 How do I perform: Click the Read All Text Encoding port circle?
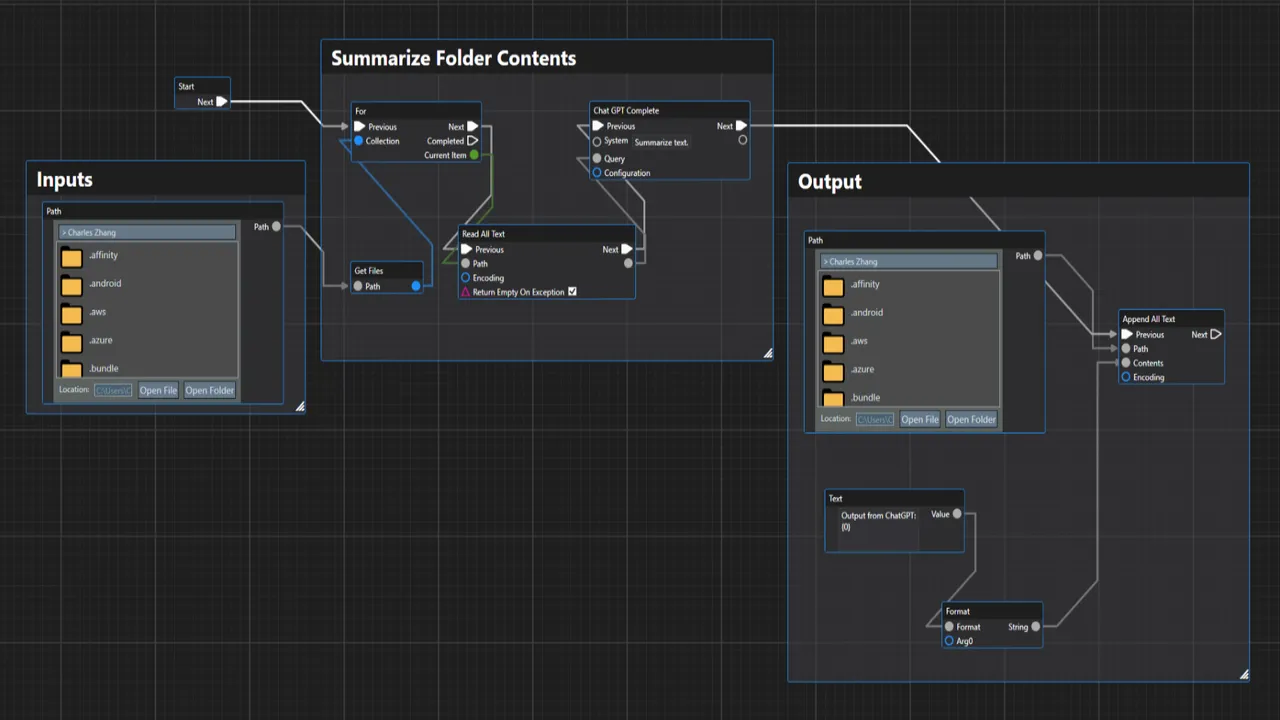tap(465, 278)
